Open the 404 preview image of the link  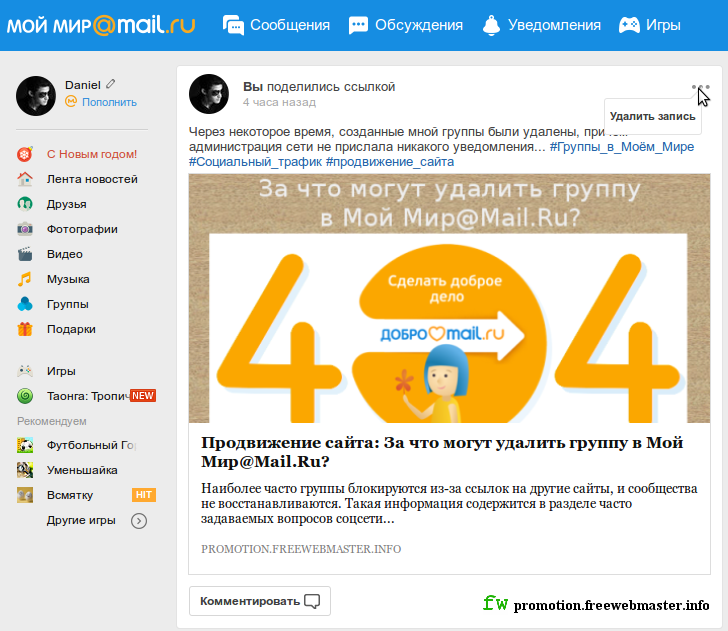(x=449, y=298)
